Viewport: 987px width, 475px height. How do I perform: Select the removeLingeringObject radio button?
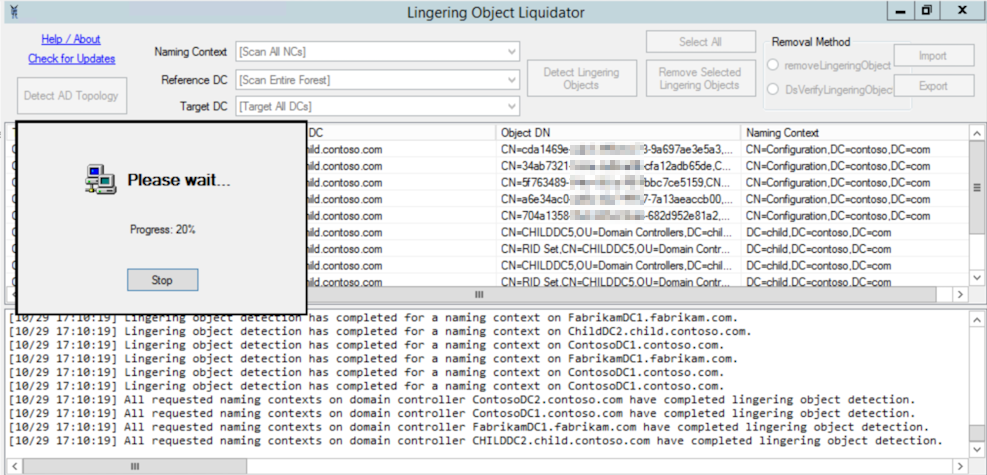pyautogui.click(x=773, y=64)
